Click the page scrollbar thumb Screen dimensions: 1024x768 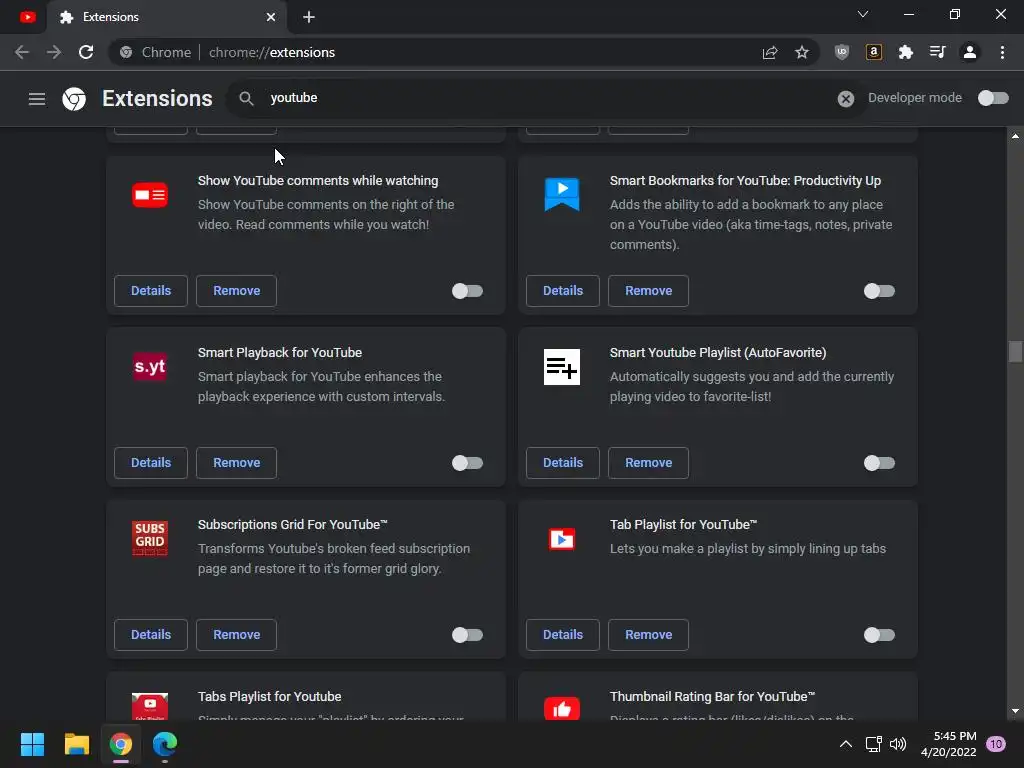click(1015, 351)
